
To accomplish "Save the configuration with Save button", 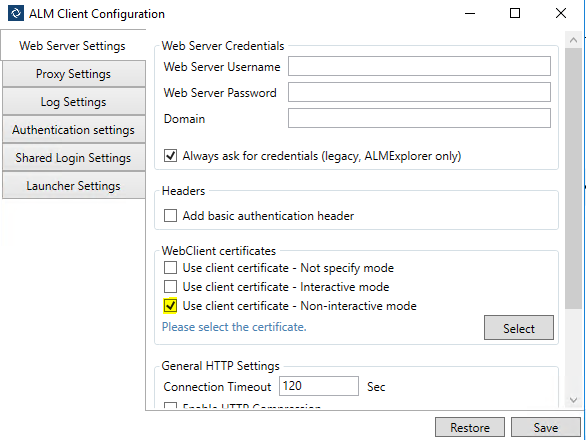I will click(546, 427).
